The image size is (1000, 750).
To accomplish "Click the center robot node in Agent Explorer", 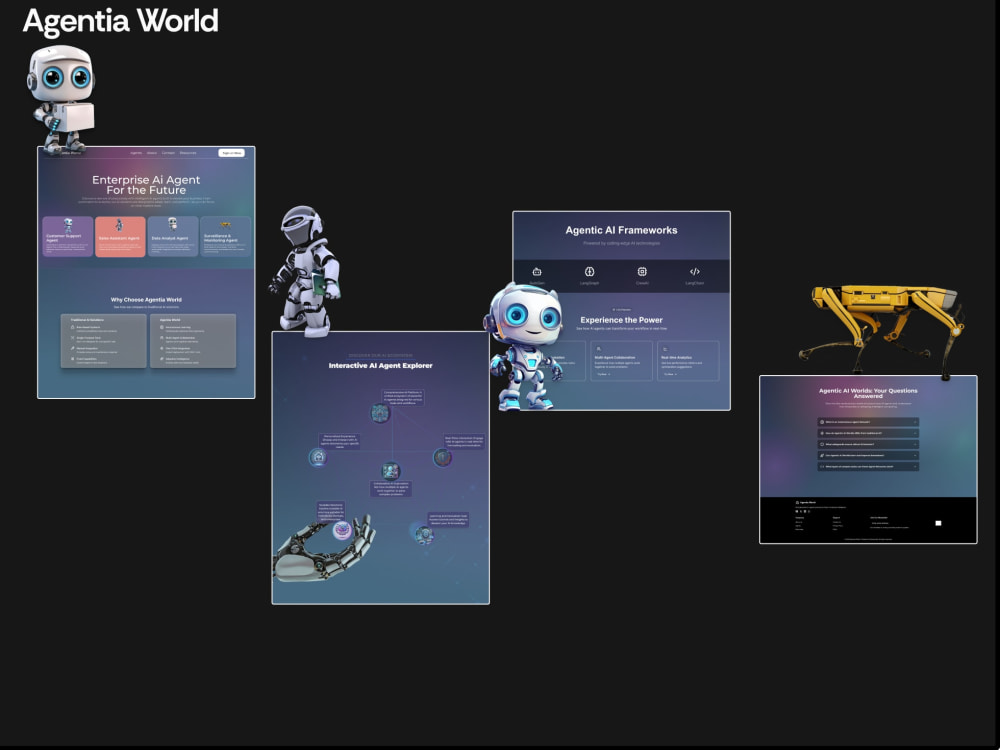I will (390, 471).
